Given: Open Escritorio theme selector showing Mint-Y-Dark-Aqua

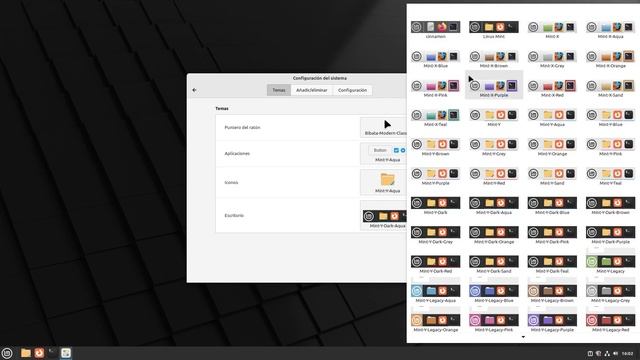Looking at the screenshot, I should [x=383, y=216].
